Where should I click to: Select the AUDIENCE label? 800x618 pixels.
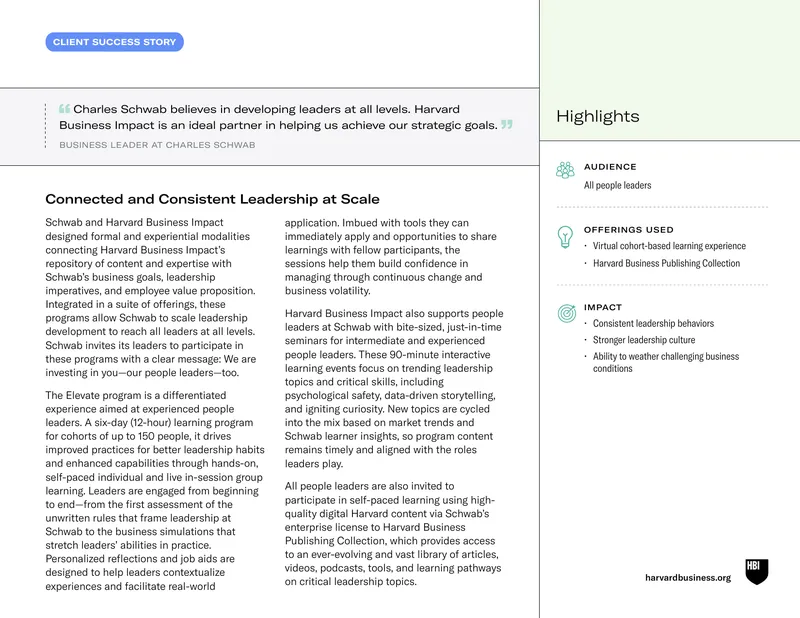tap(610, 167)
